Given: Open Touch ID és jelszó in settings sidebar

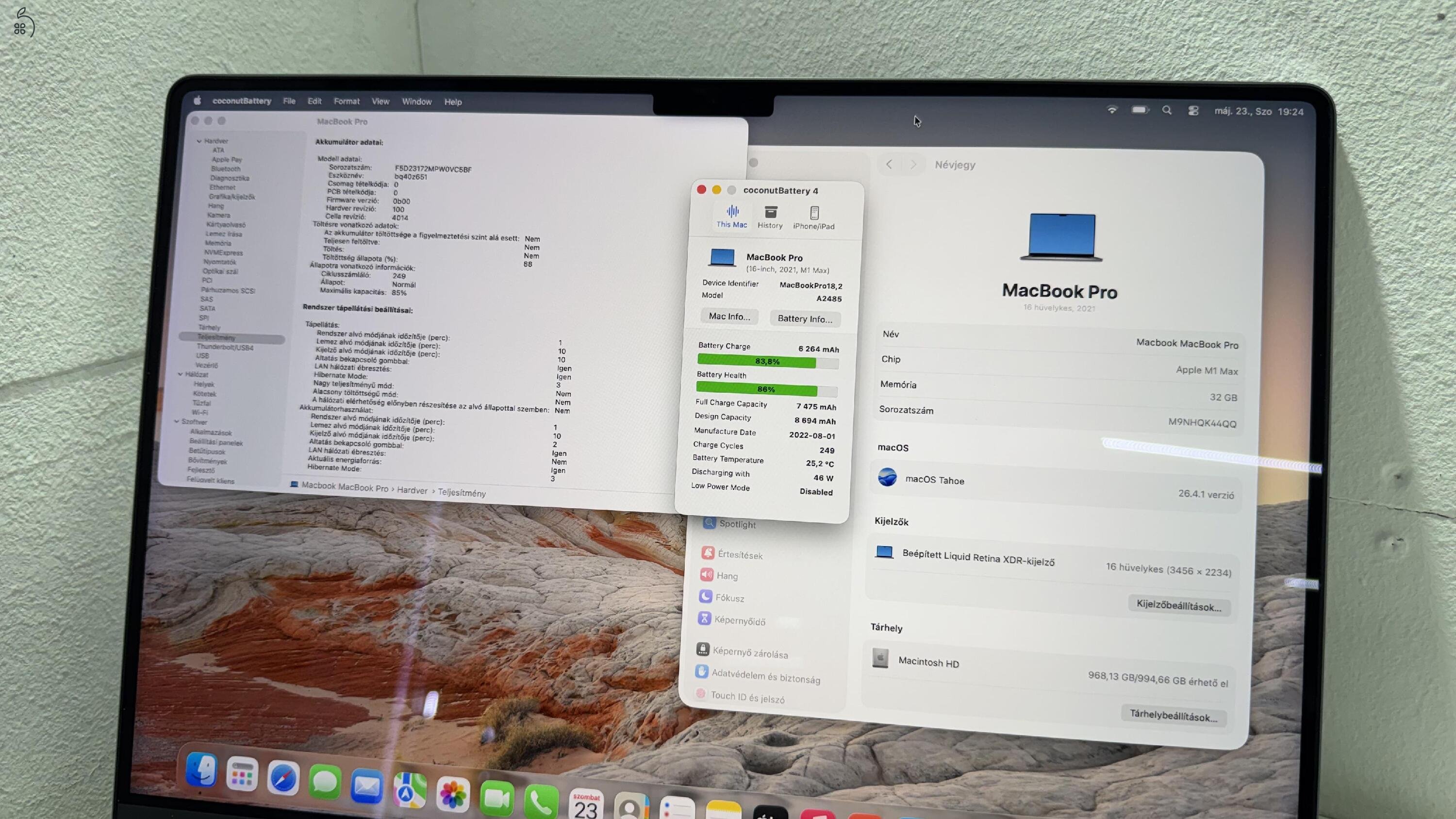Looking at the screenshot, I should pos(740,697).
